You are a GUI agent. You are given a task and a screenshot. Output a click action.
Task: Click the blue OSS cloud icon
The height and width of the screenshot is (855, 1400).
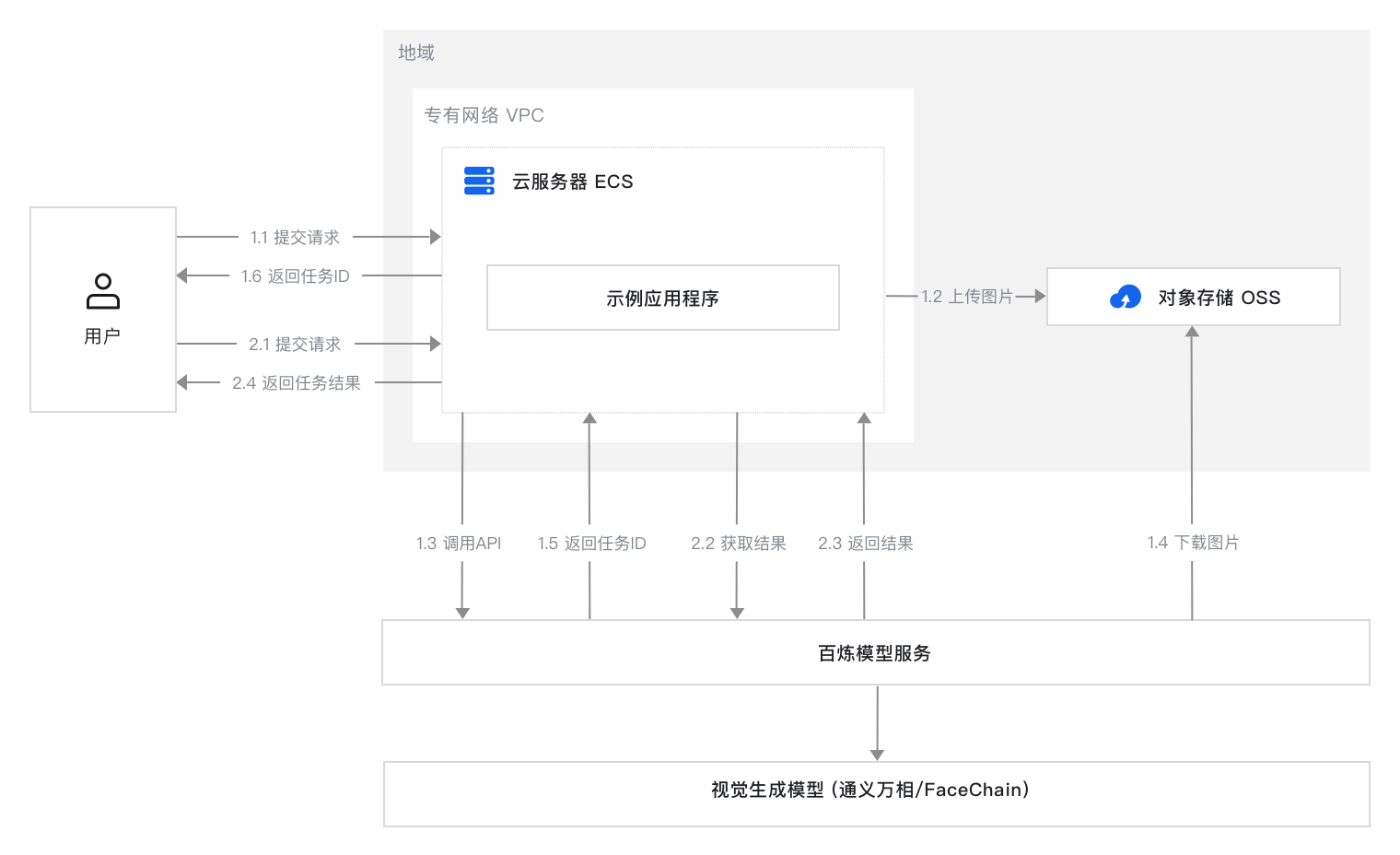point(1126,297)
